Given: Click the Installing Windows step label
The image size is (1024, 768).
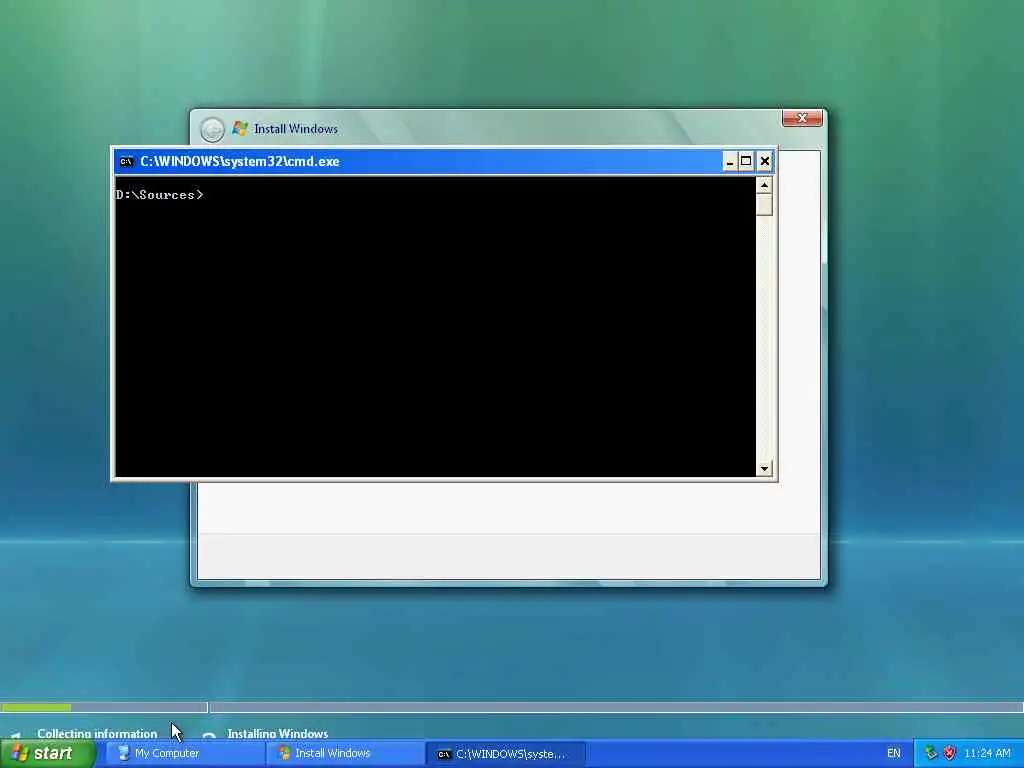Looking at the screenshot, I should 278,733.
